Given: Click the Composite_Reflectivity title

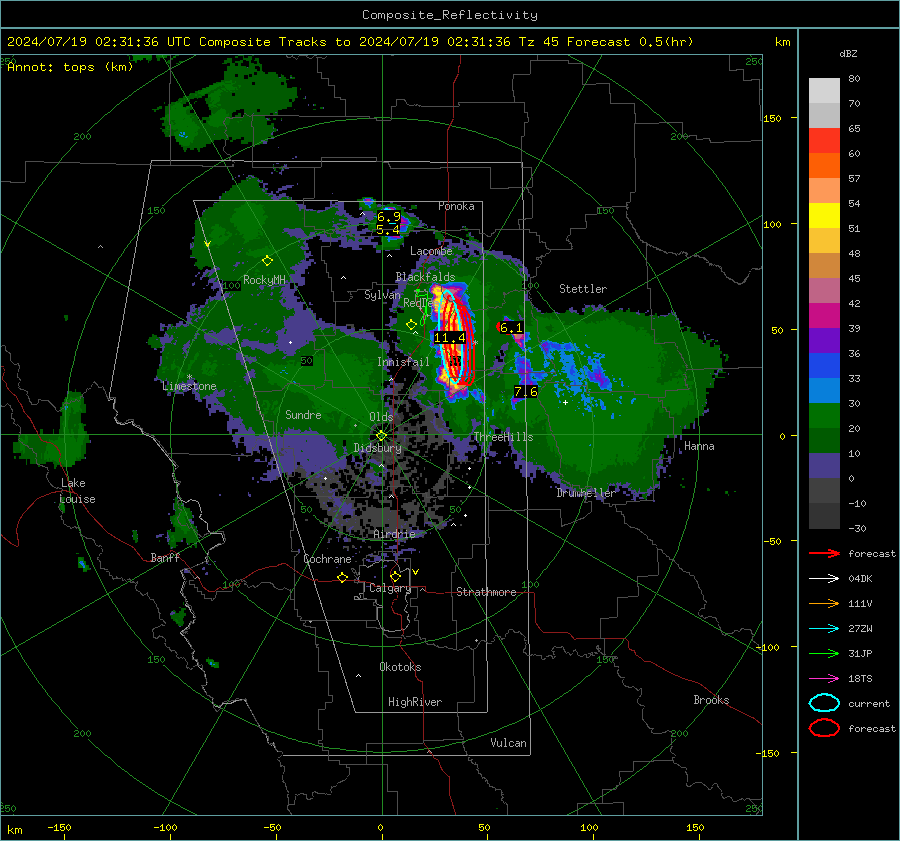Looking at the screenshot, I should pos(450,15).
